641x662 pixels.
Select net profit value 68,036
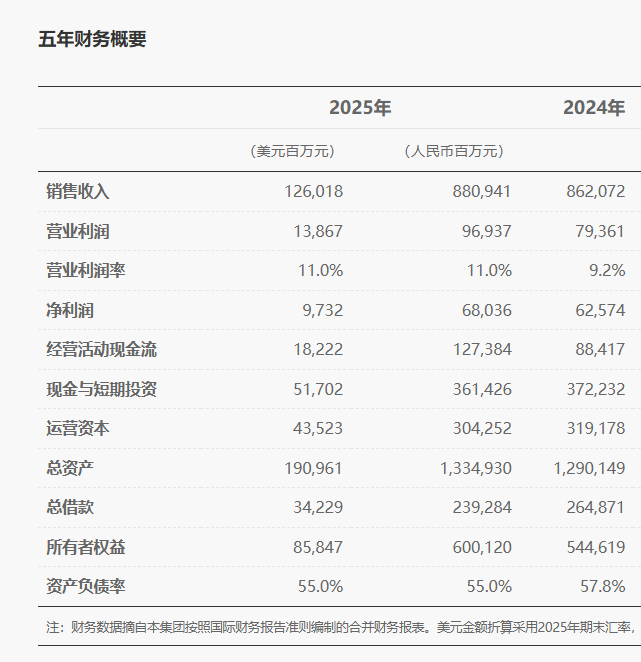[486, 310]
